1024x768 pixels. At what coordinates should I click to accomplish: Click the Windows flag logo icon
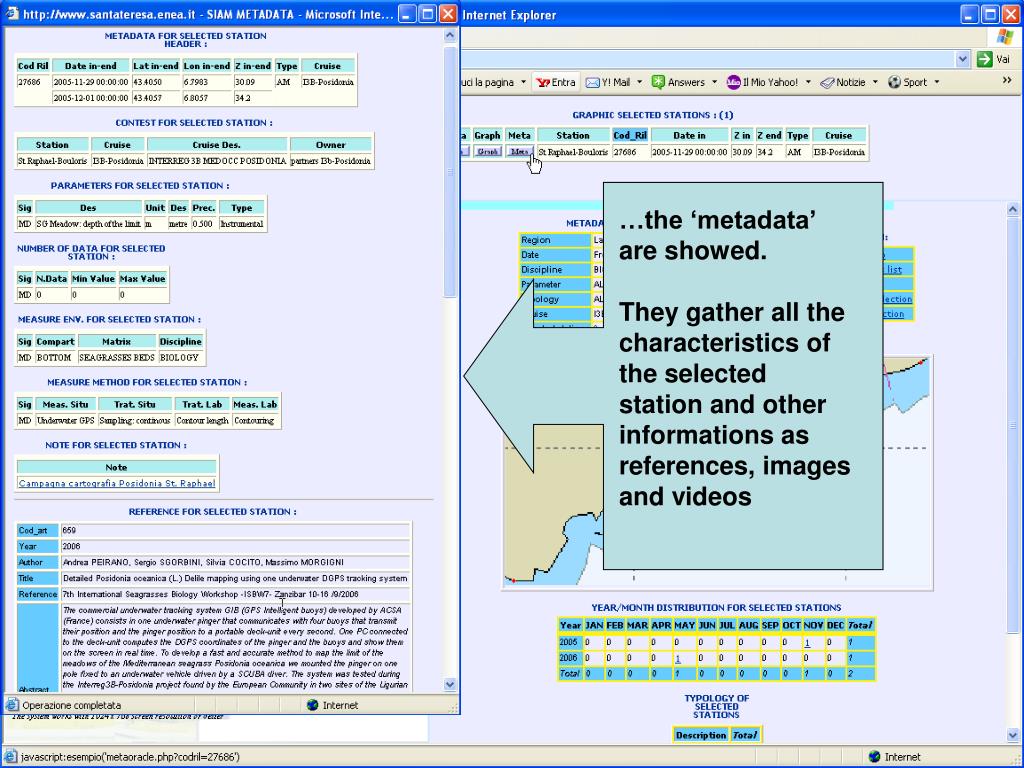pos(1004,37)
